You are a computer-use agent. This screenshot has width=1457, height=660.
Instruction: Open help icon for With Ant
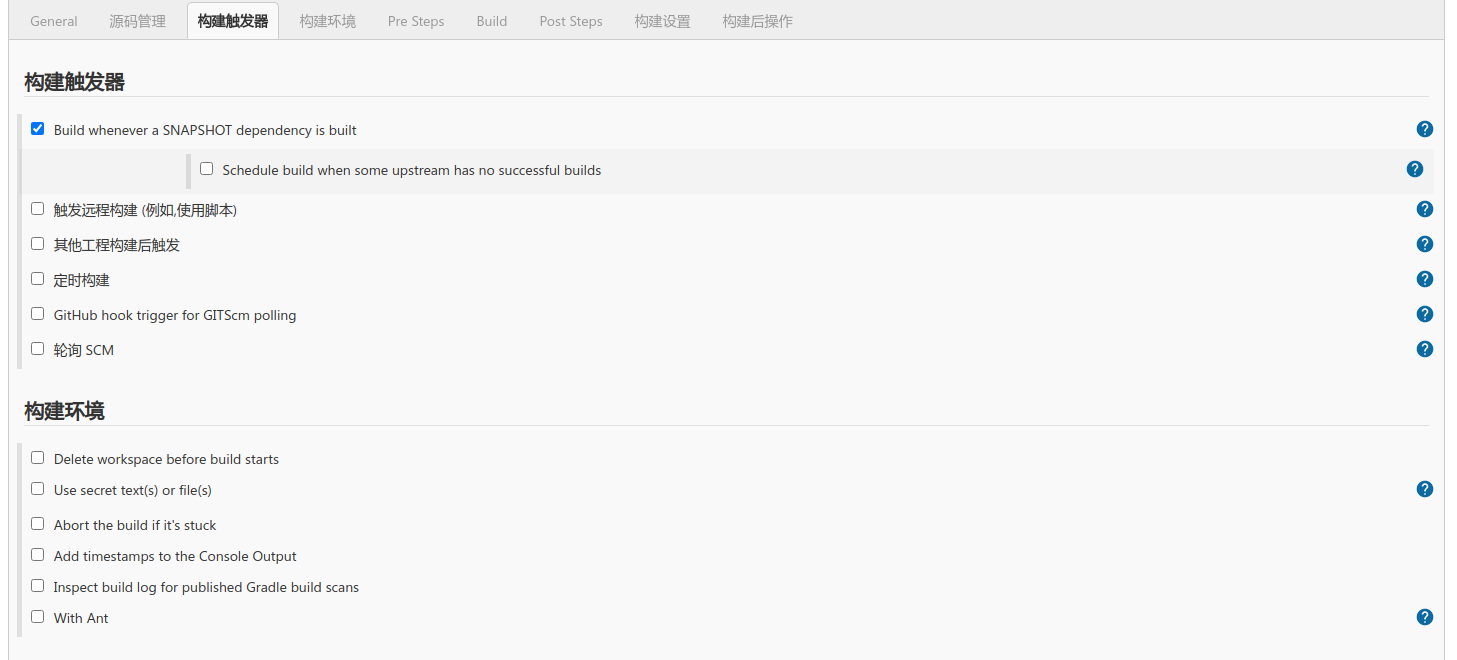coord(1425,617)
